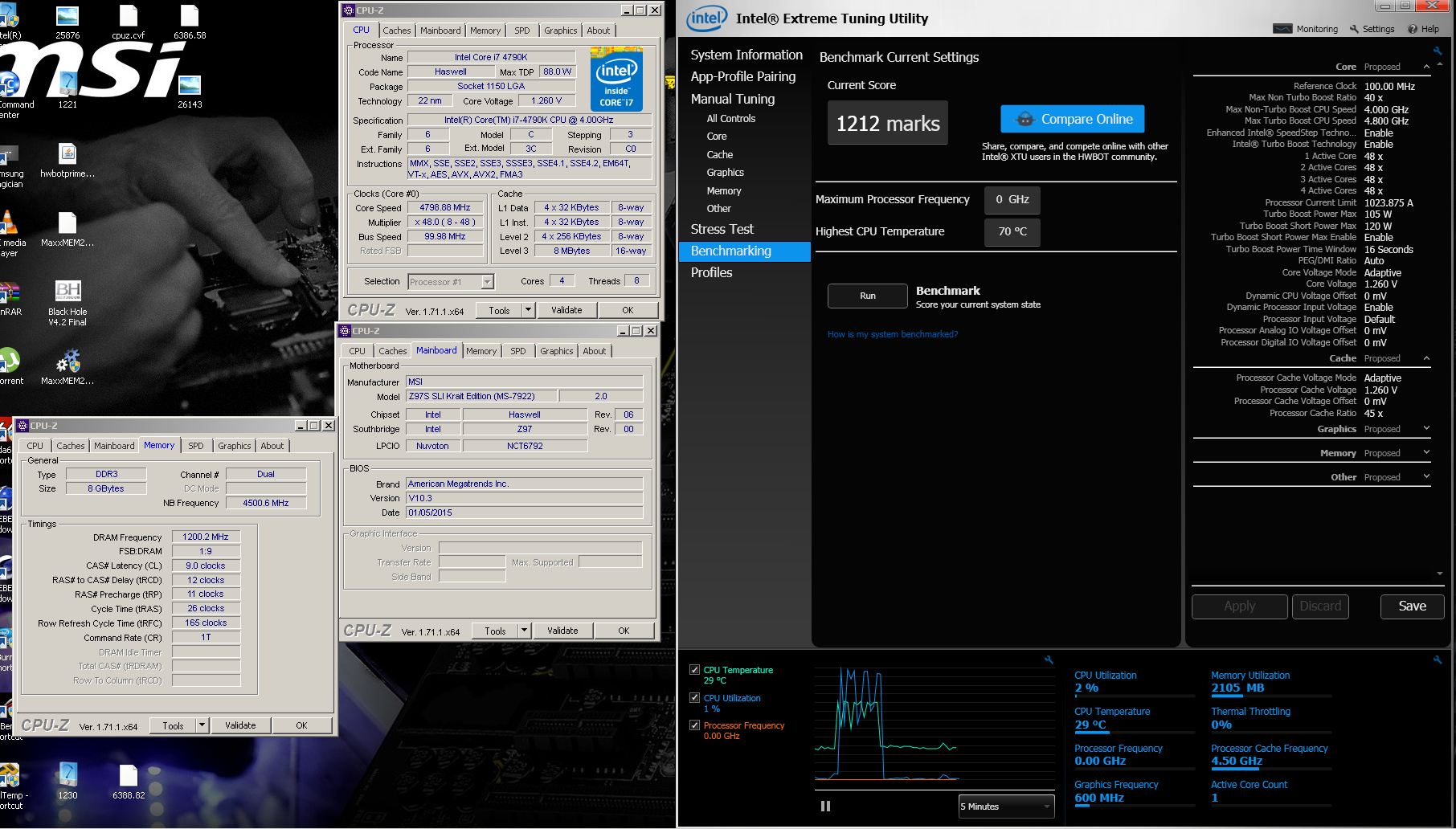Switch to Caches tab in top CPU-Z window
1456x829 pixels.
[396, 31]
